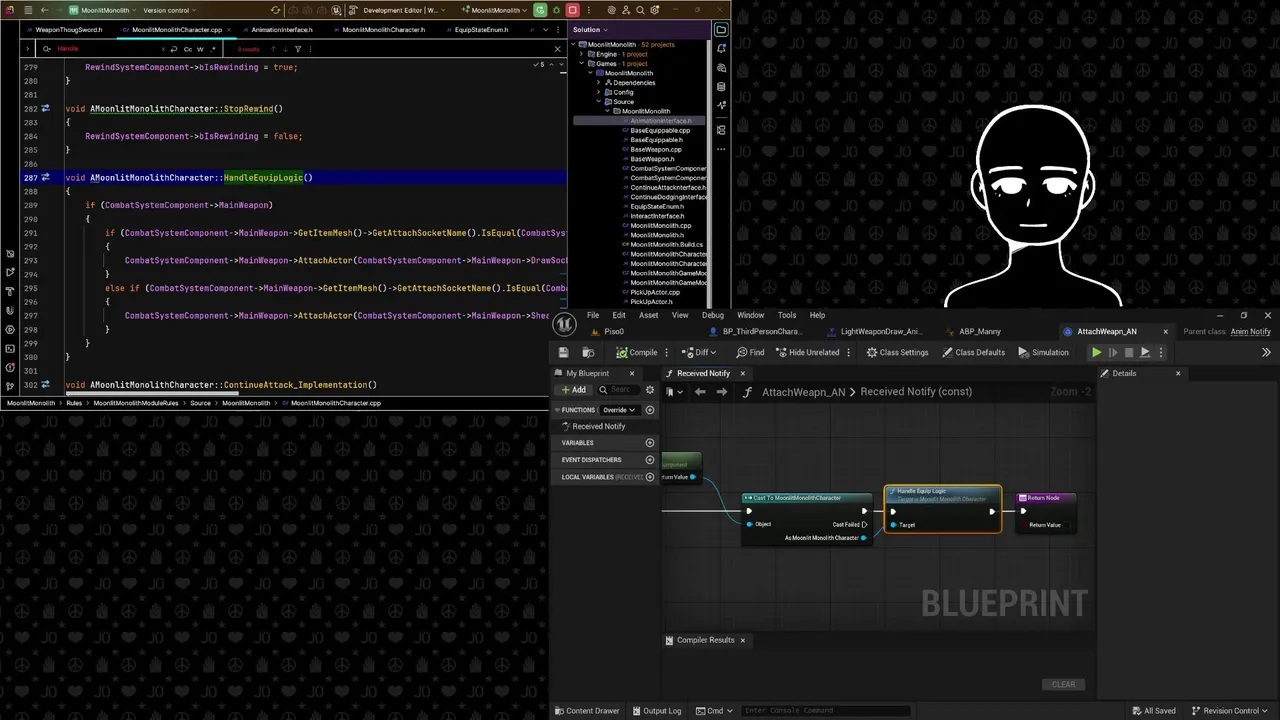
Task: Add a new function with plus icon
Action: click(650, 410)
